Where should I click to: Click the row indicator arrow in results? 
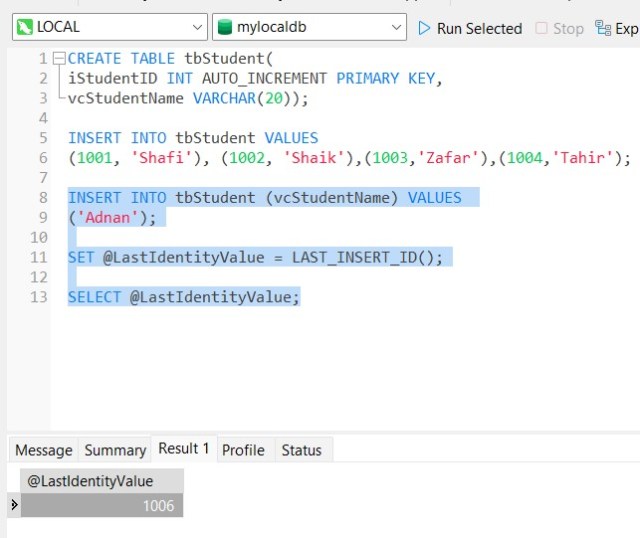[x=13, y=505]
